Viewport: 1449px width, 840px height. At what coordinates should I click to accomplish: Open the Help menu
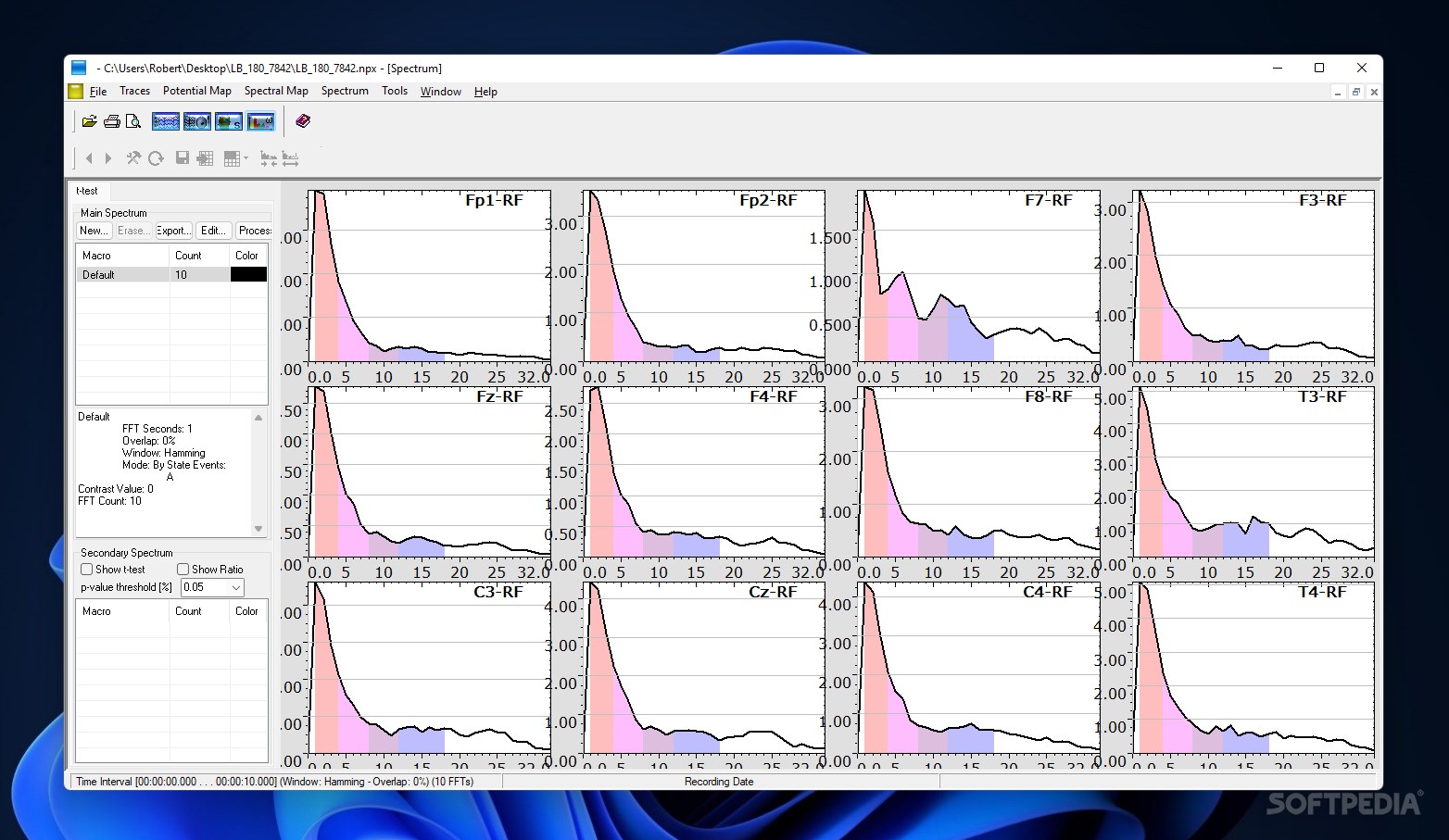[x=485, y=91]
